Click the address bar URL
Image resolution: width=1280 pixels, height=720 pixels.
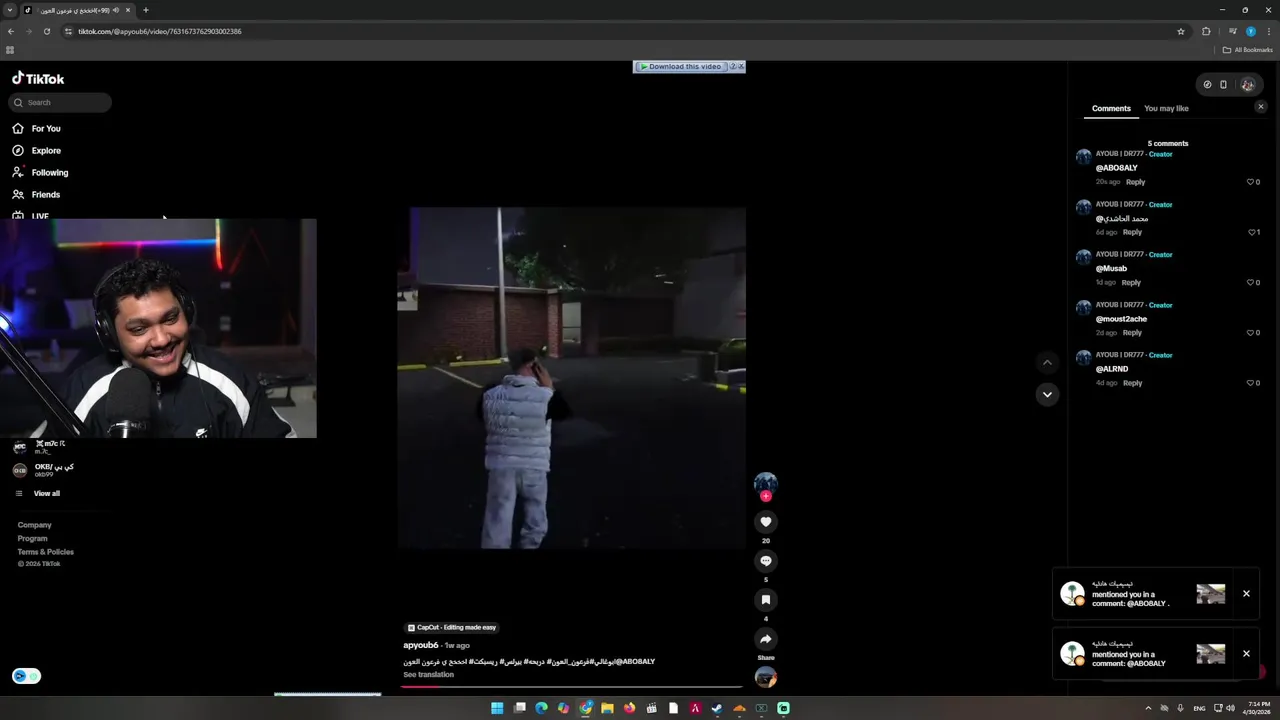(x=160, y=31)
